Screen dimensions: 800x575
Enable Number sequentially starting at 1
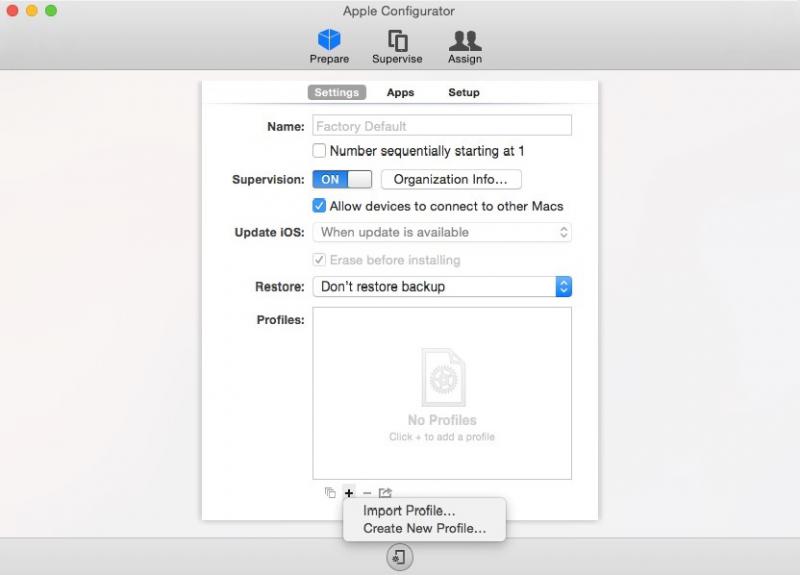(x=319, y=151)
